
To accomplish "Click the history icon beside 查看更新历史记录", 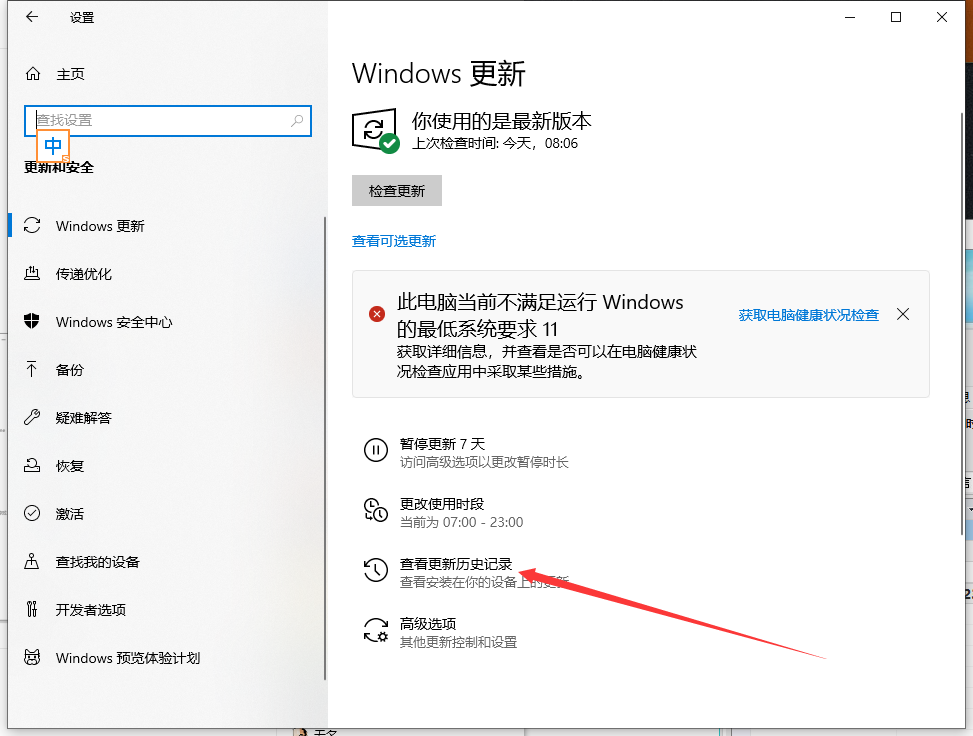I will tap(375, 570).
